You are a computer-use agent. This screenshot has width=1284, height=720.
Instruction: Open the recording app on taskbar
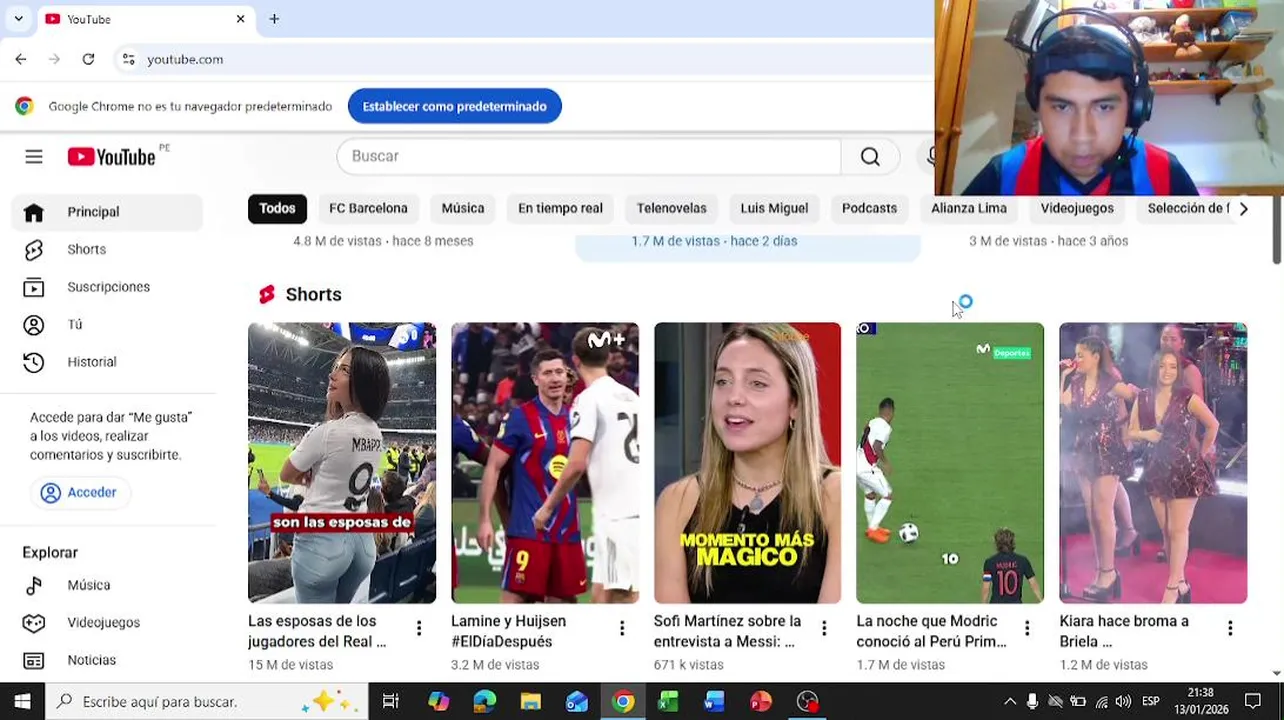(807, 702)
